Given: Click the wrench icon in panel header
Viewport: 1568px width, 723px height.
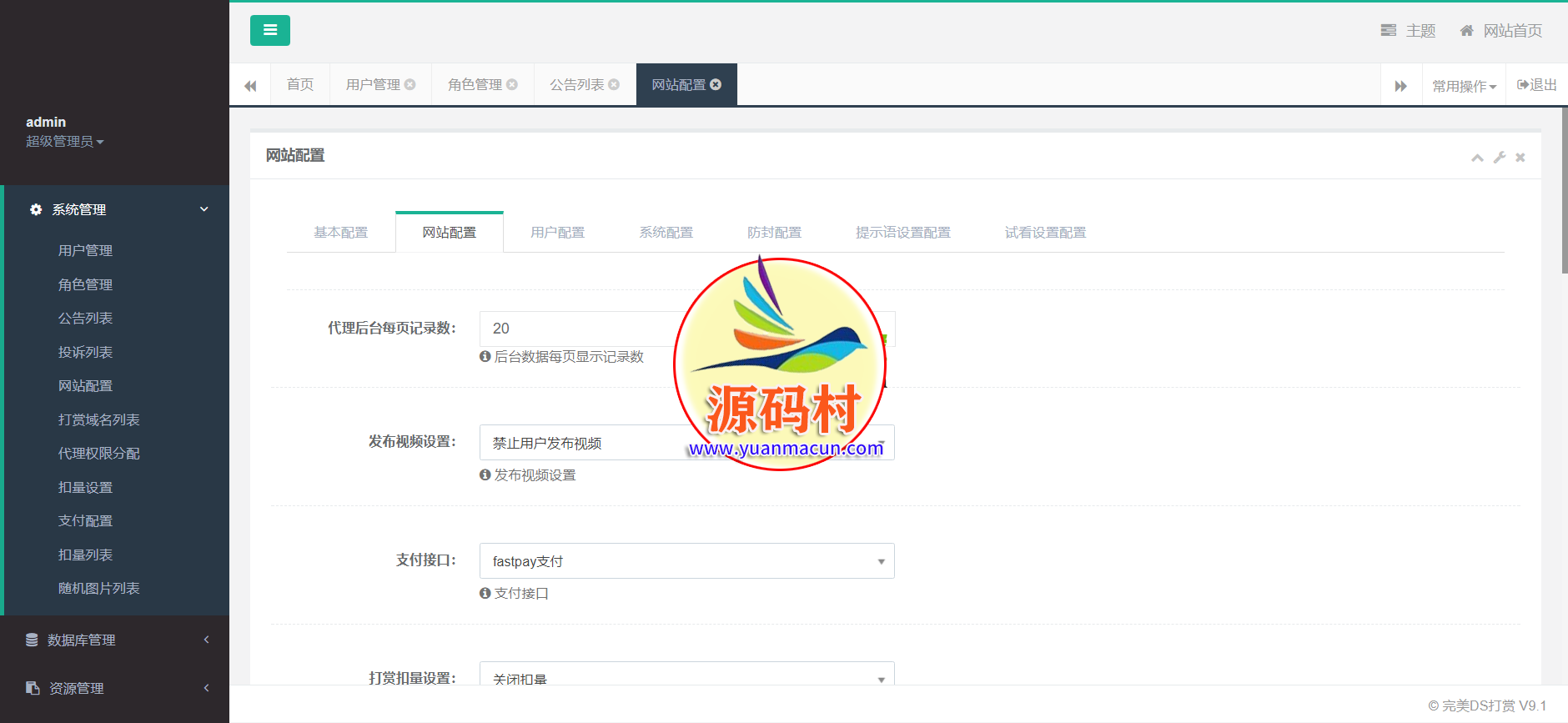Looking at the screenshot, I should (x=1499, y=158).
